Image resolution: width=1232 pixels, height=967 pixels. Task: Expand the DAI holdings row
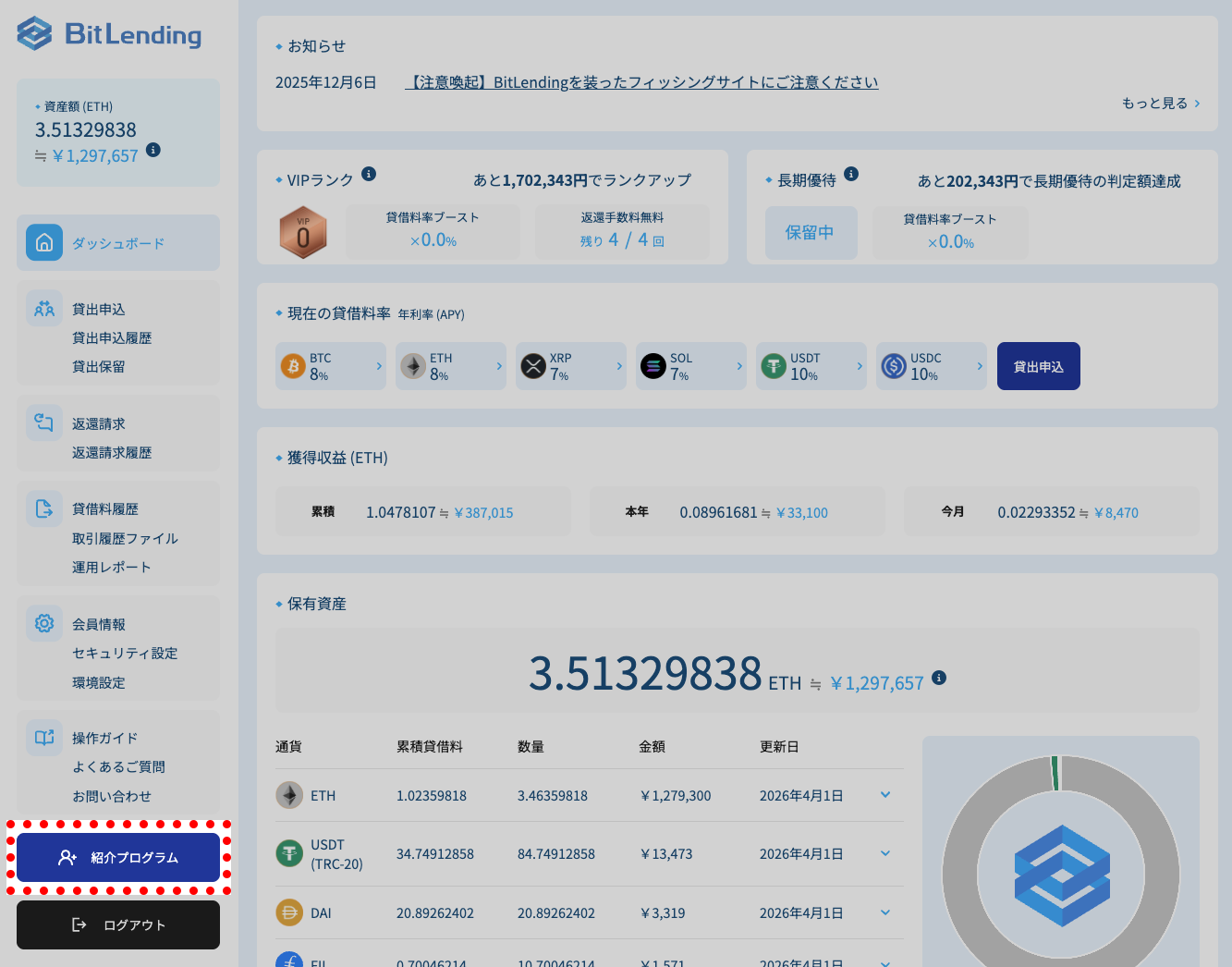pyautogui.click(x=885, y=912)
